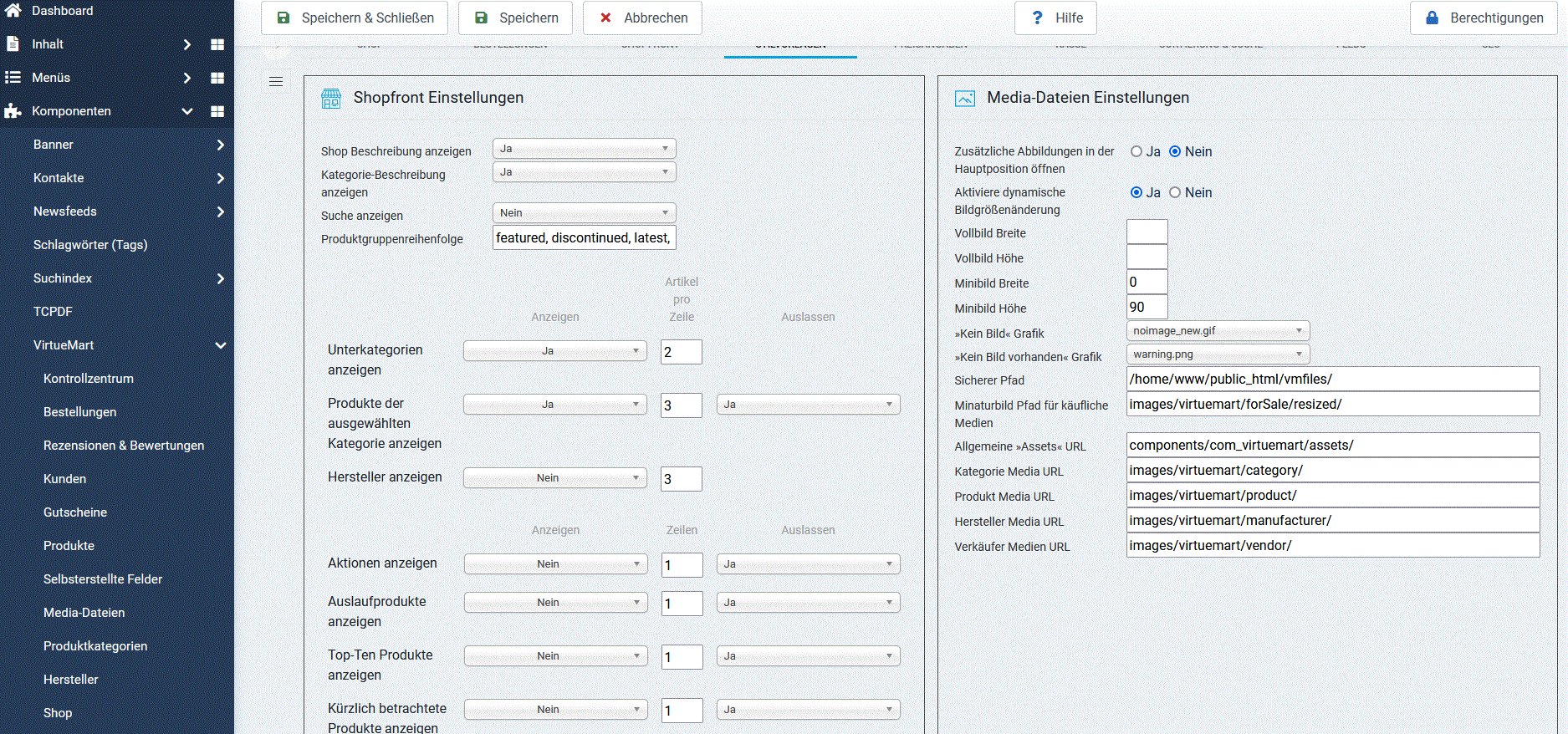Open the Berechtigungen permissions button
1568x734 pixels.
(x=1484, y=18)
